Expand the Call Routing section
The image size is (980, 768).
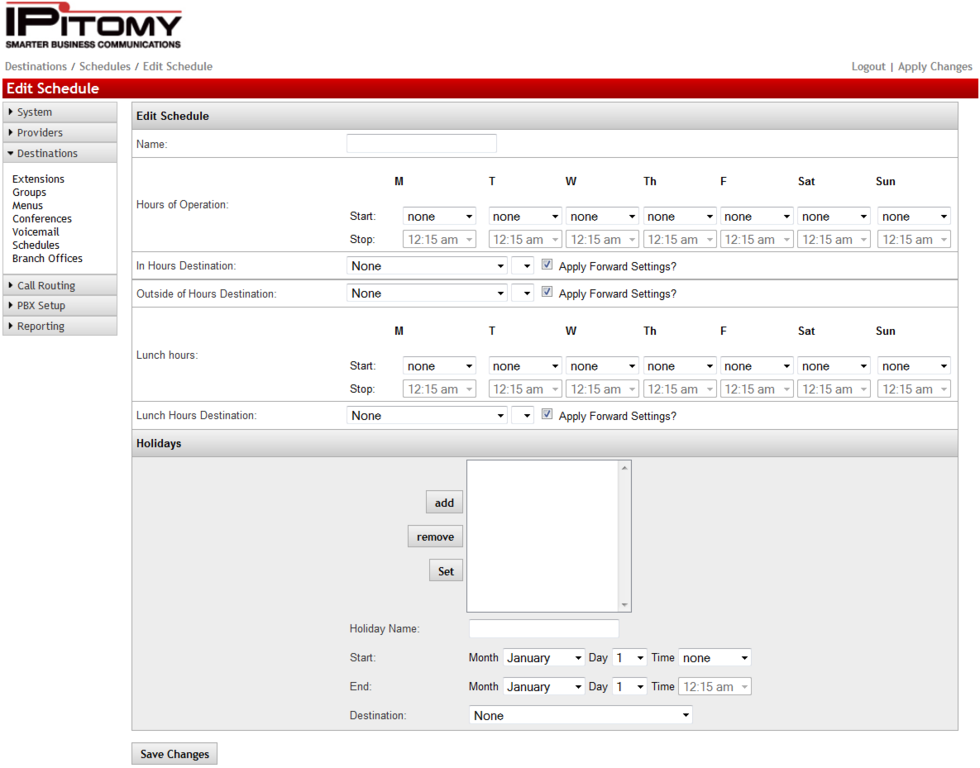[46, 286]
